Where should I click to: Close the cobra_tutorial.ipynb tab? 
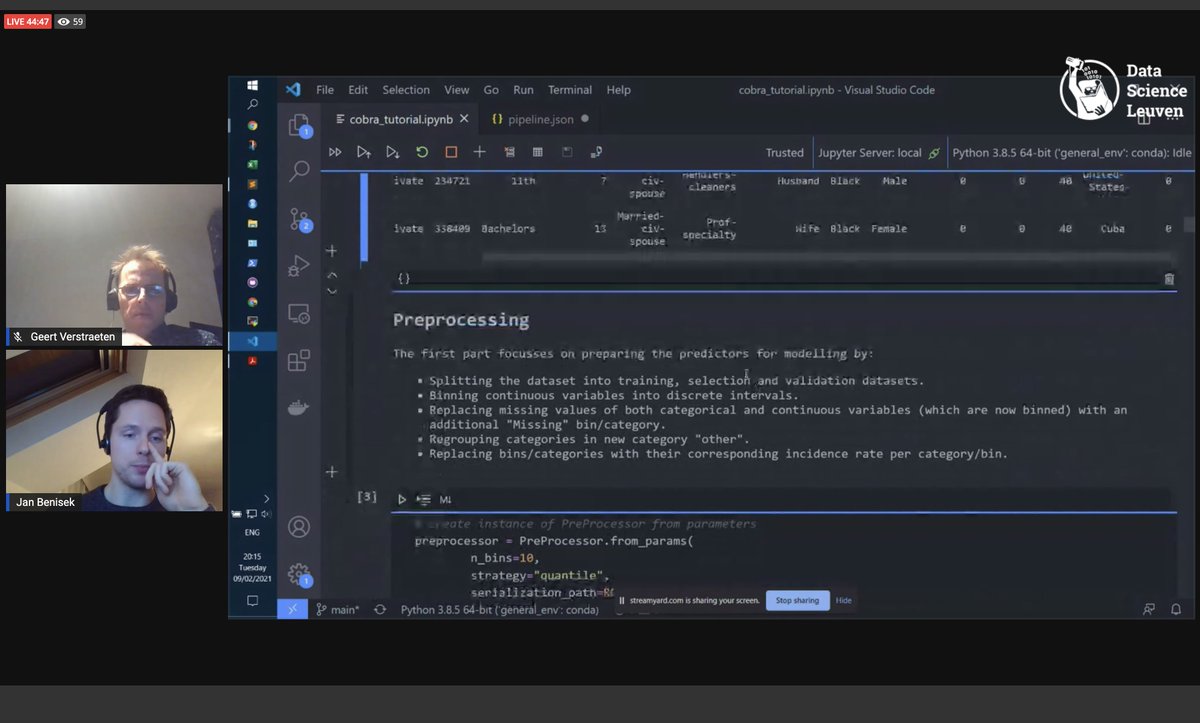click(465, 119)
